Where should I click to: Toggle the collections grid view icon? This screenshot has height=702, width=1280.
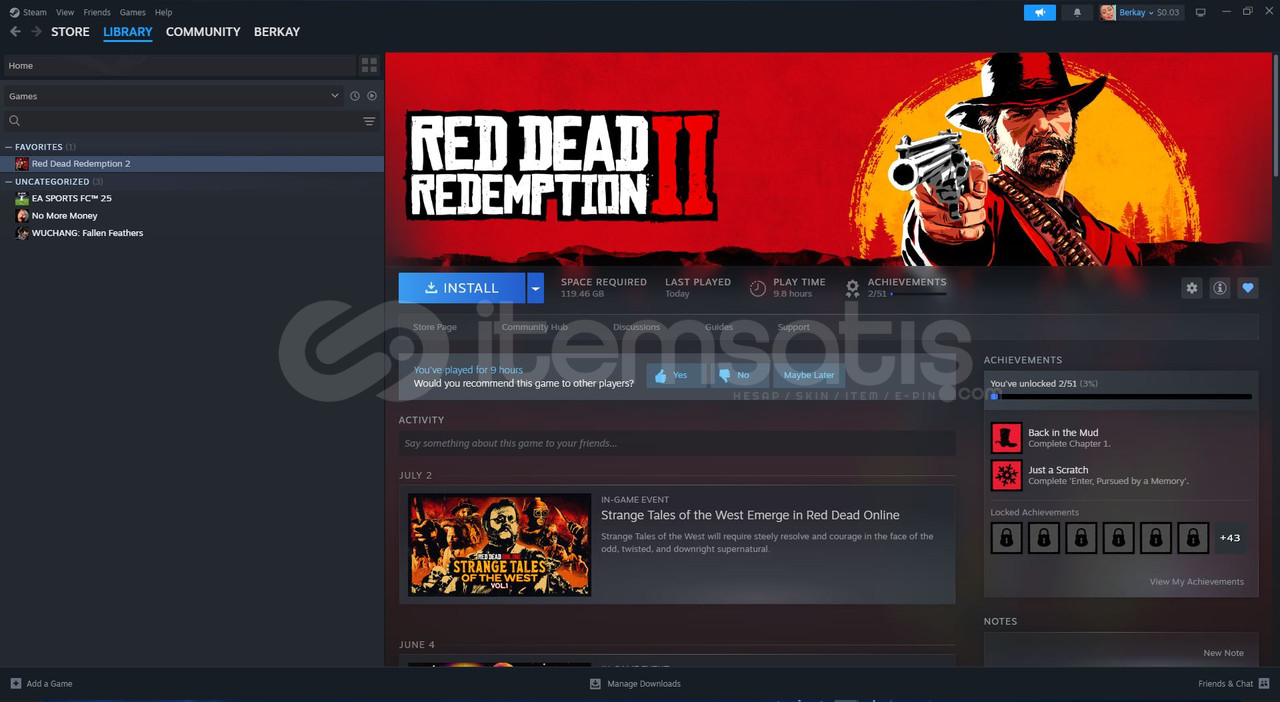pos(369,65)
